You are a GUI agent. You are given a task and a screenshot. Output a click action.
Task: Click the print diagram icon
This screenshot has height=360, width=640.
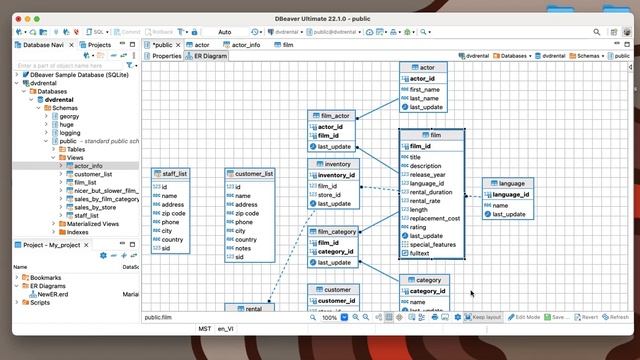(435, 317)
